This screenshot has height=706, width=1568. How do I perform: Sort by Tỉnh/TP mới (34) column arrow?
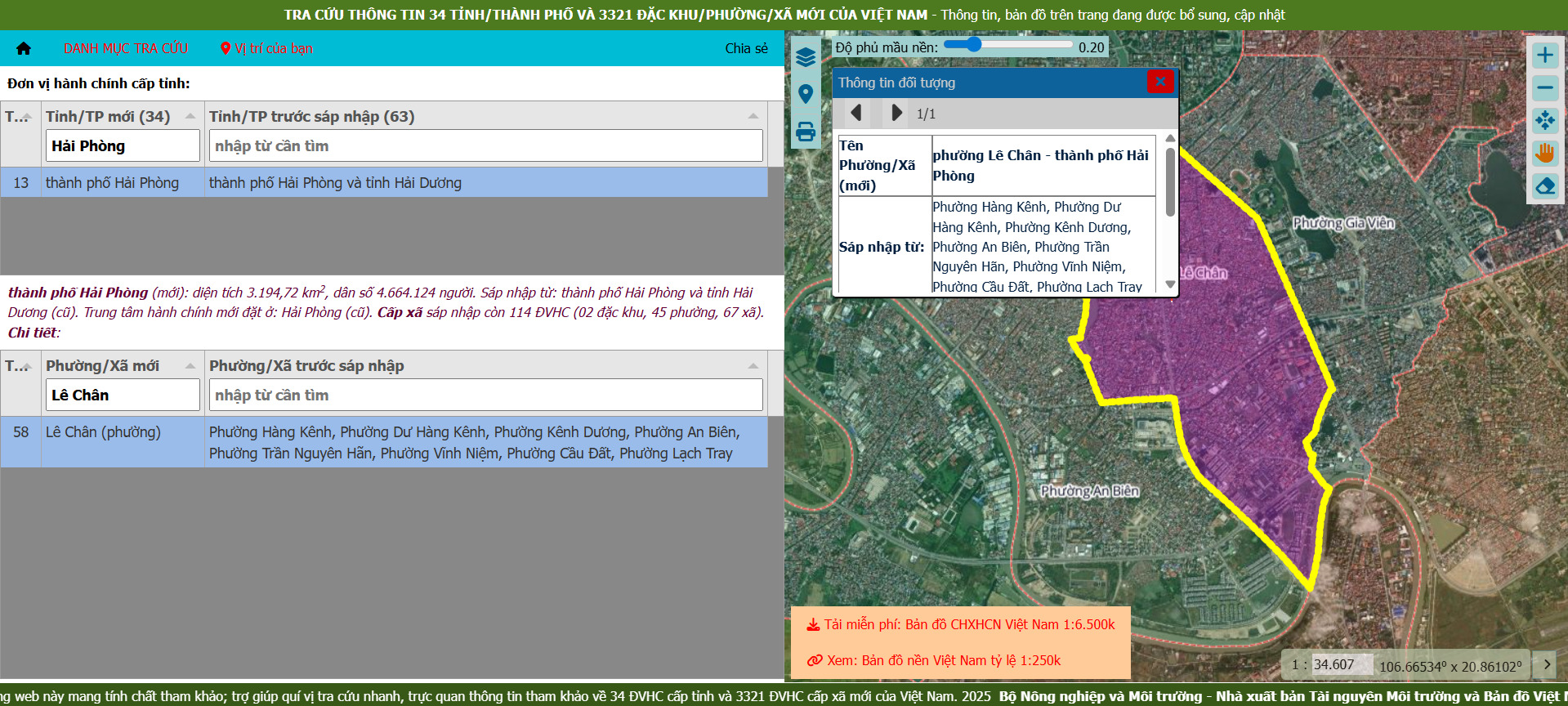coord(190,116)
